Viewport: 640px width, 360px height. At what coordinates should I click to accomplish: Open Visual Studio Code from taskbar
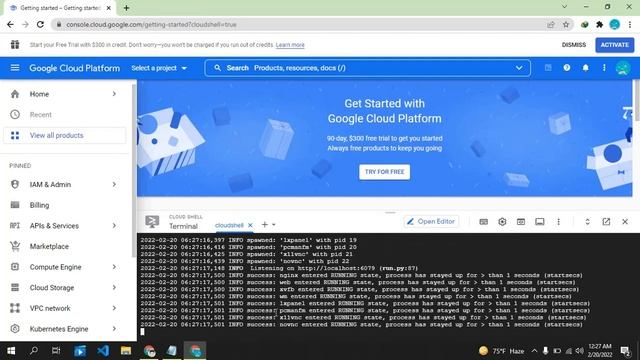(x=103, y=351)
